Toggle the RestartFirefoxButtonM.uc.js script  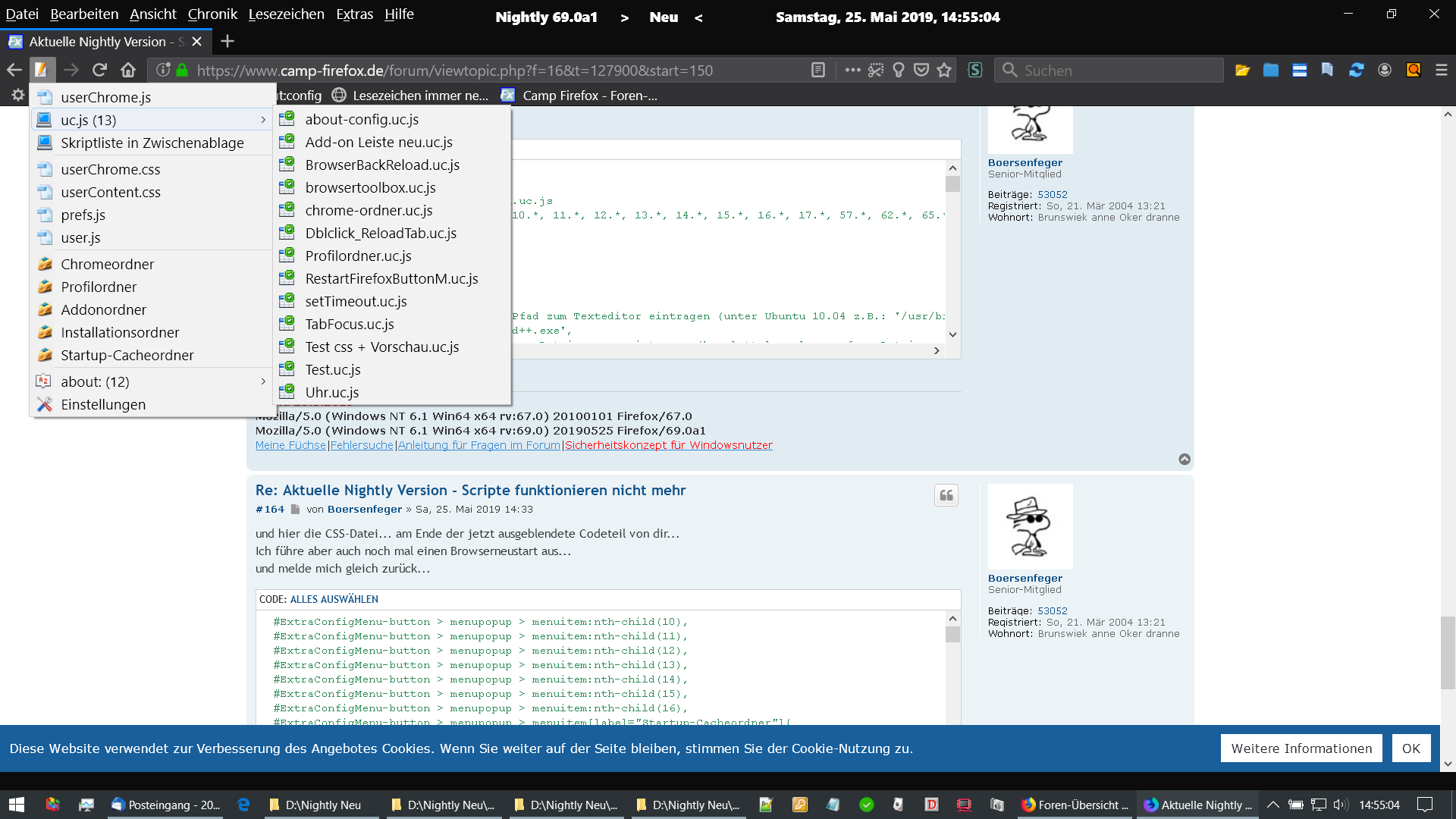391,278
